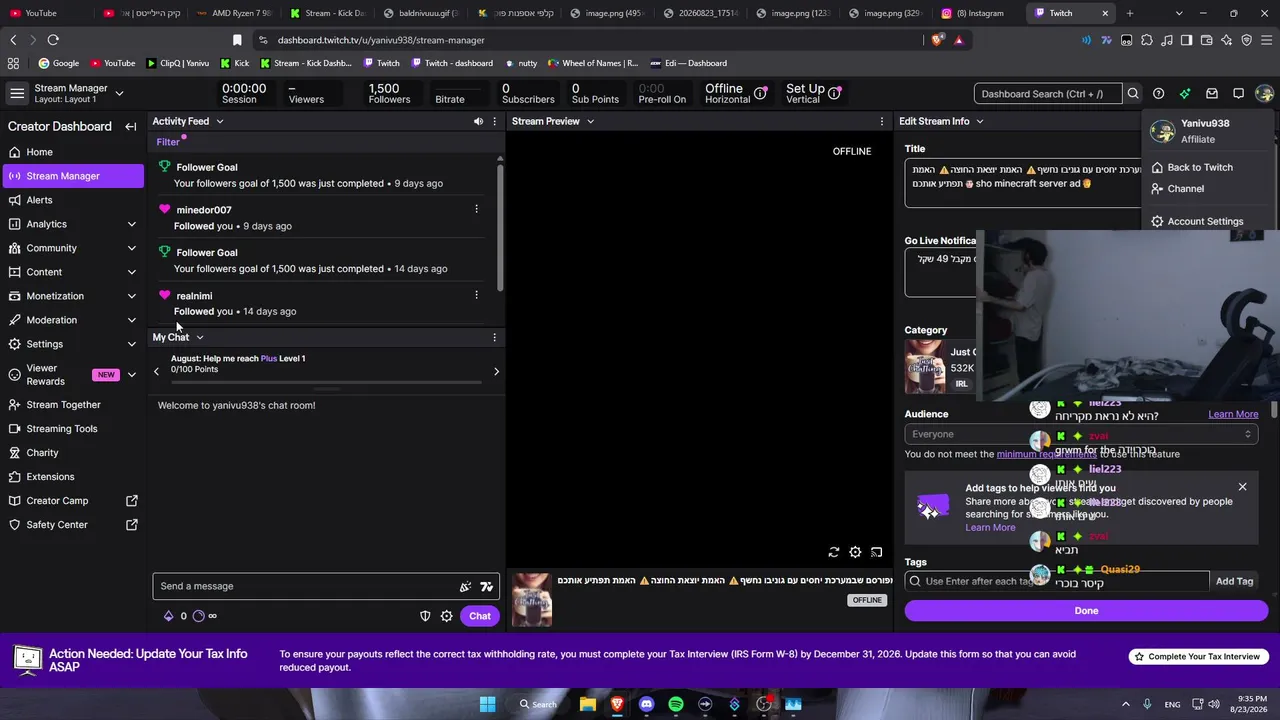The height and width of the screenshot is (720, 1280).
Task: Mute Activity Feed alert sounds
Action: [478, 121]
